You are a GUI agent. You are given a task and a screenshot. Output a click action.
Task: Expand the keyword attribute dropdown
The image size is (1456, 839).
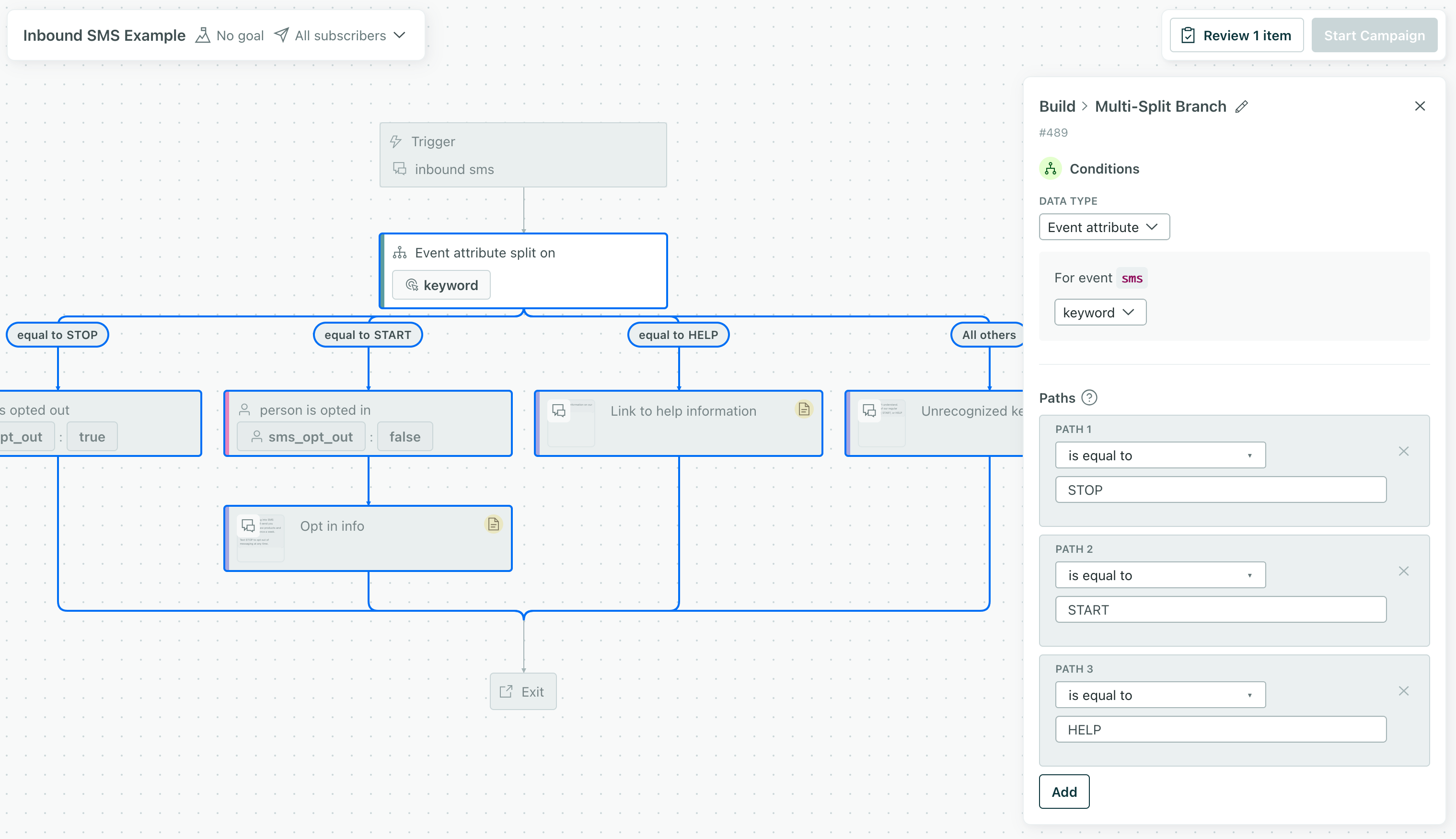(1099, 312)
